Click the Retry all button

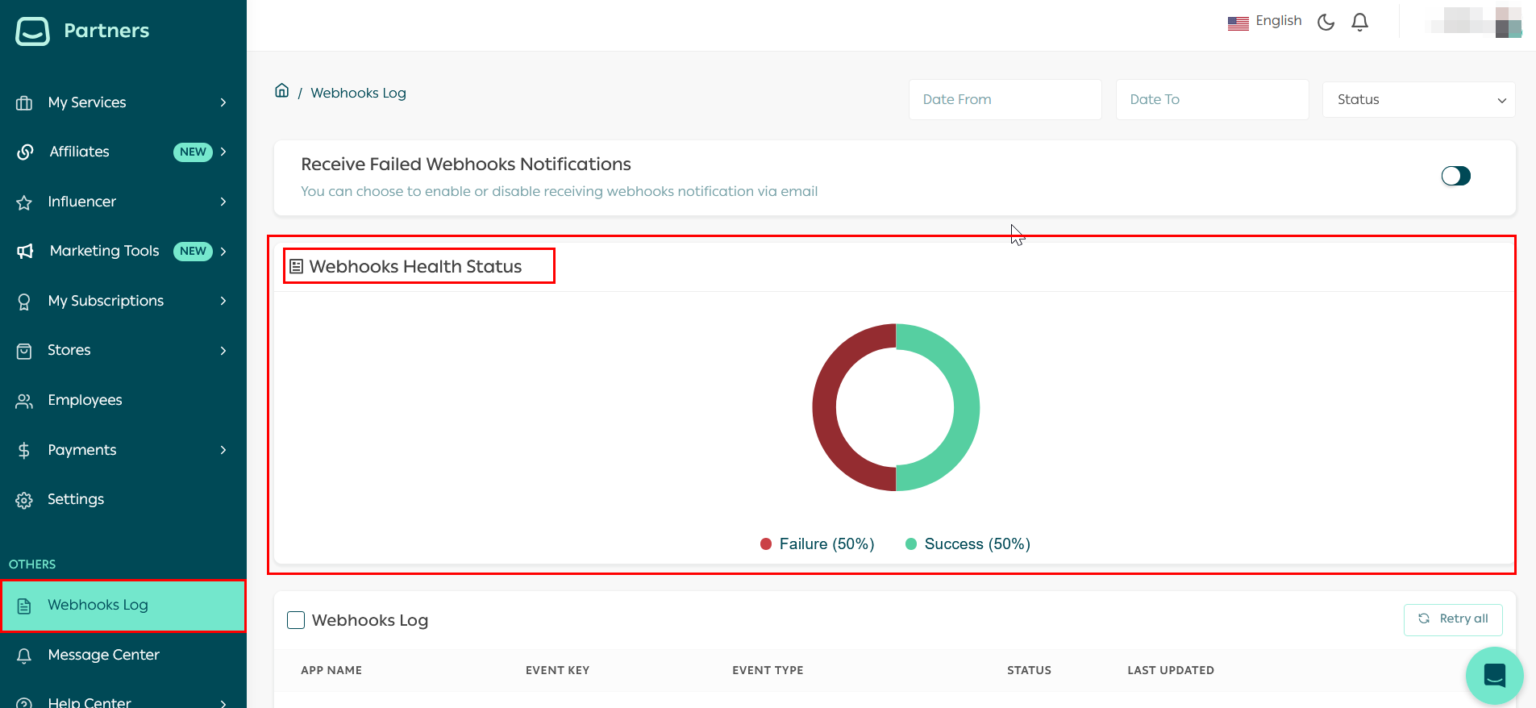pyautogui.click(x=1453, y=620)
